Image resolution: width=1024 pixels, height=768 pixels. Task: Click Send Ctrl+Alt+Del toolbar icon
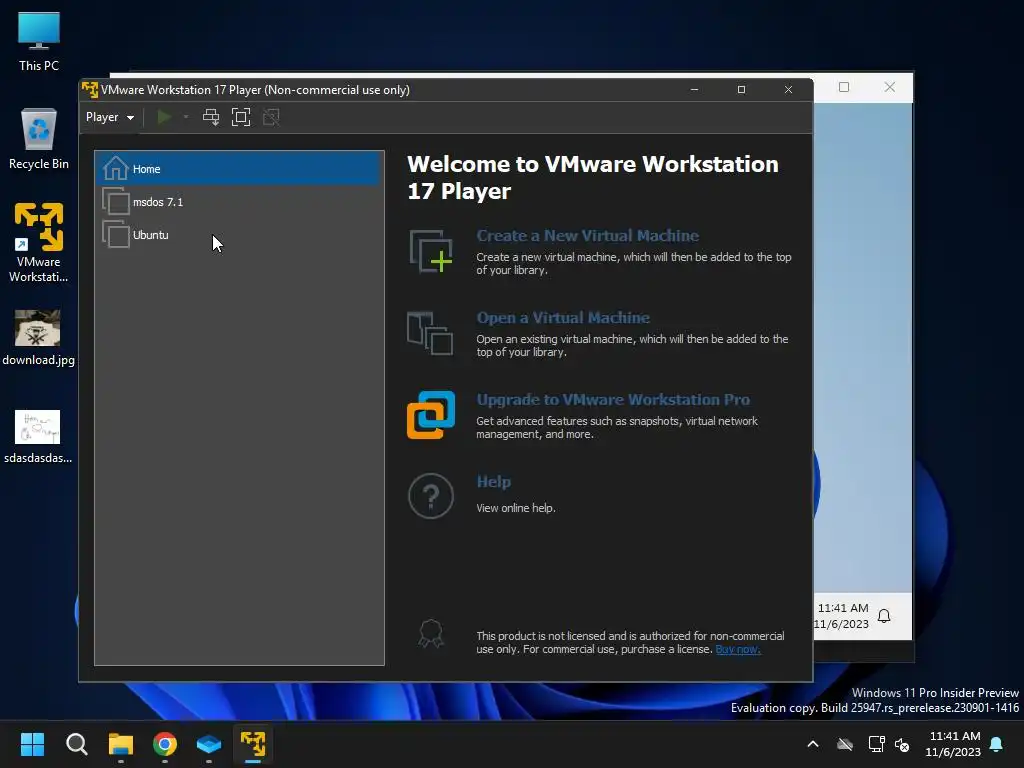[x=211, y=118]
